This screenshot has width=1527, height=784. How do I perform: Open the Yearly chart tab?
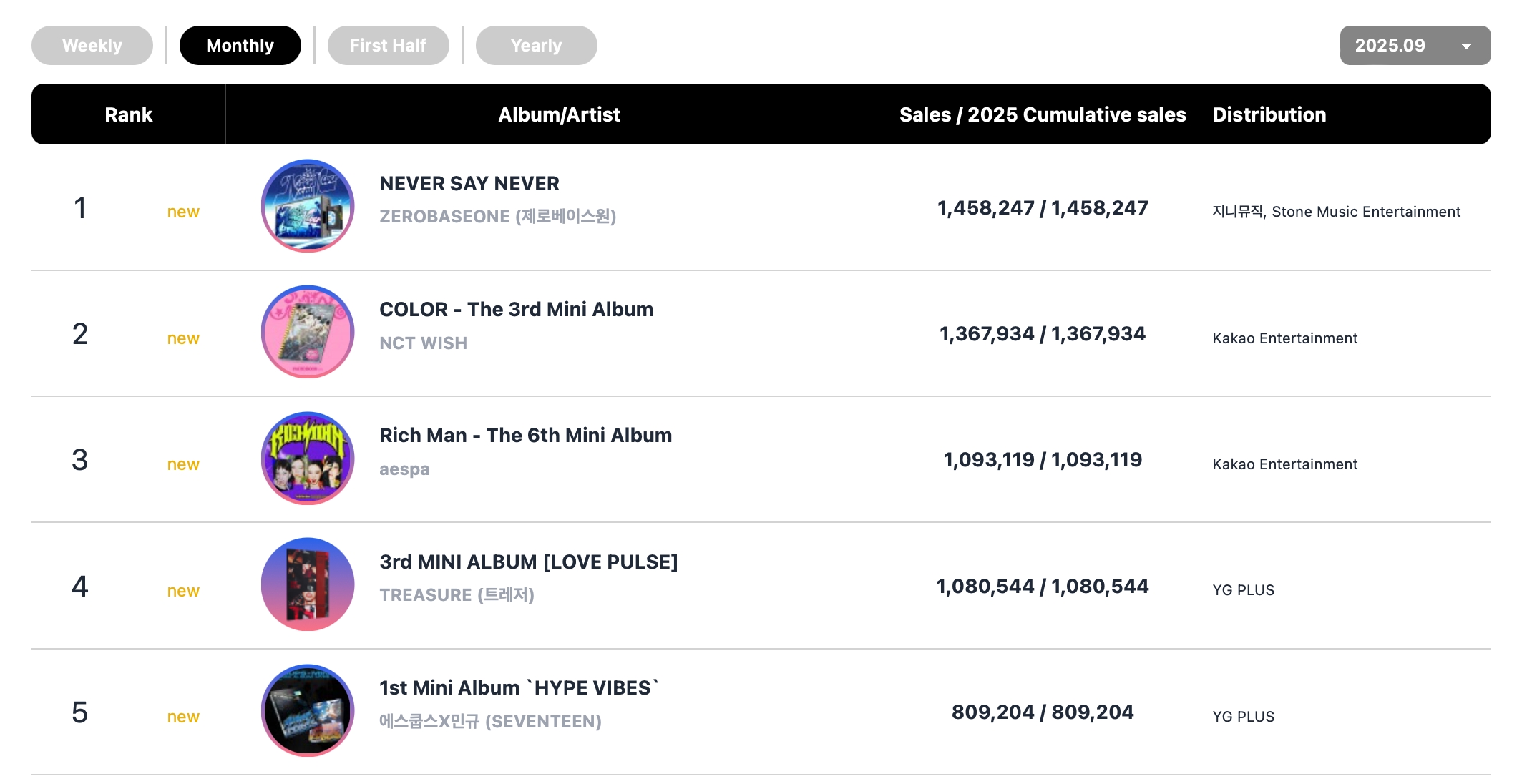536,46
